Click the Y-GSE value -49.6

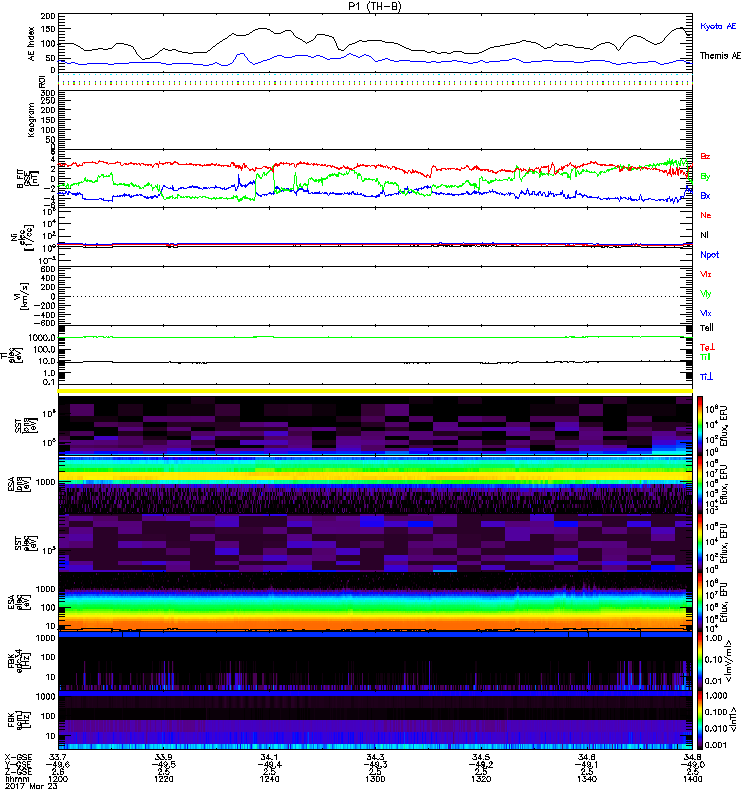pos(58,764)
